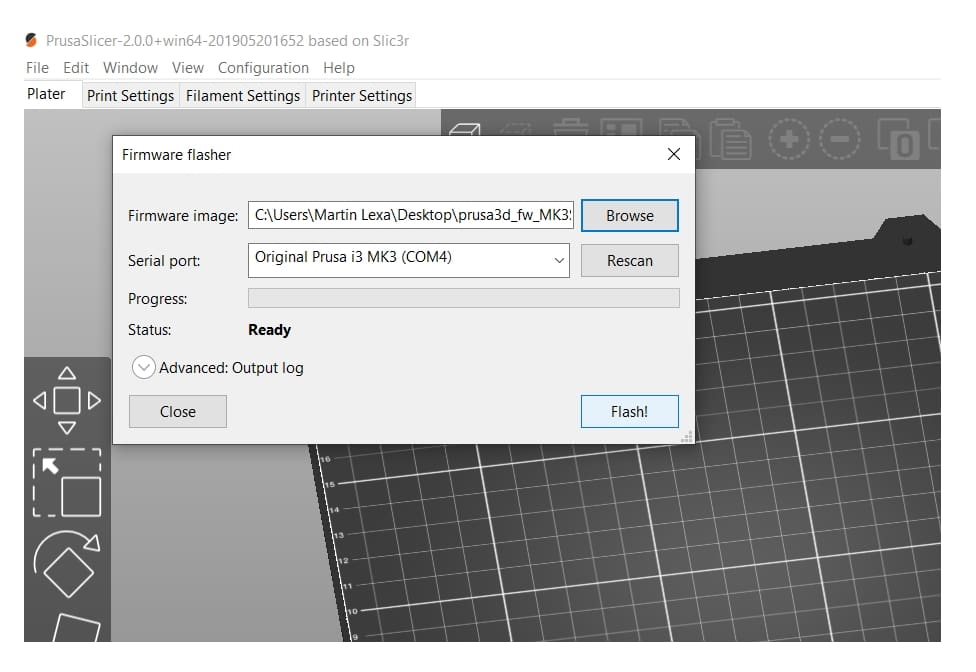Open the View menu
976x672 pixels.
coord(188,68)
